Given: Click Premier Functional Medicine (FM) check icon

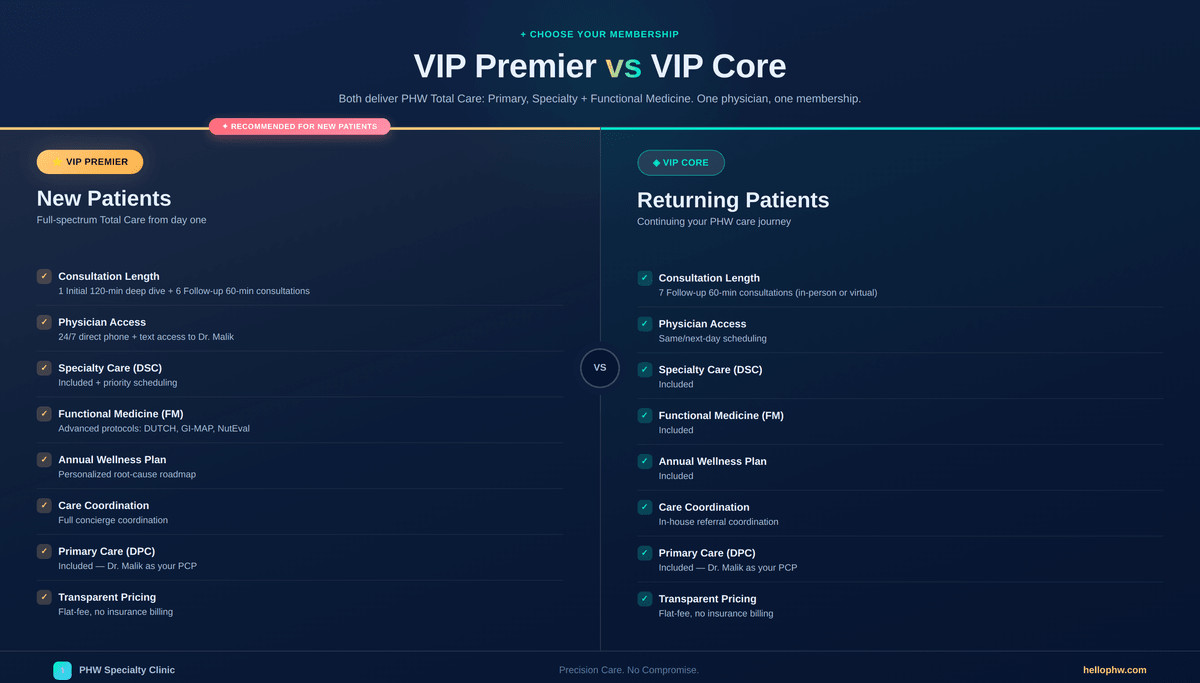Looking at the screenshot, I should click(44, 413).
